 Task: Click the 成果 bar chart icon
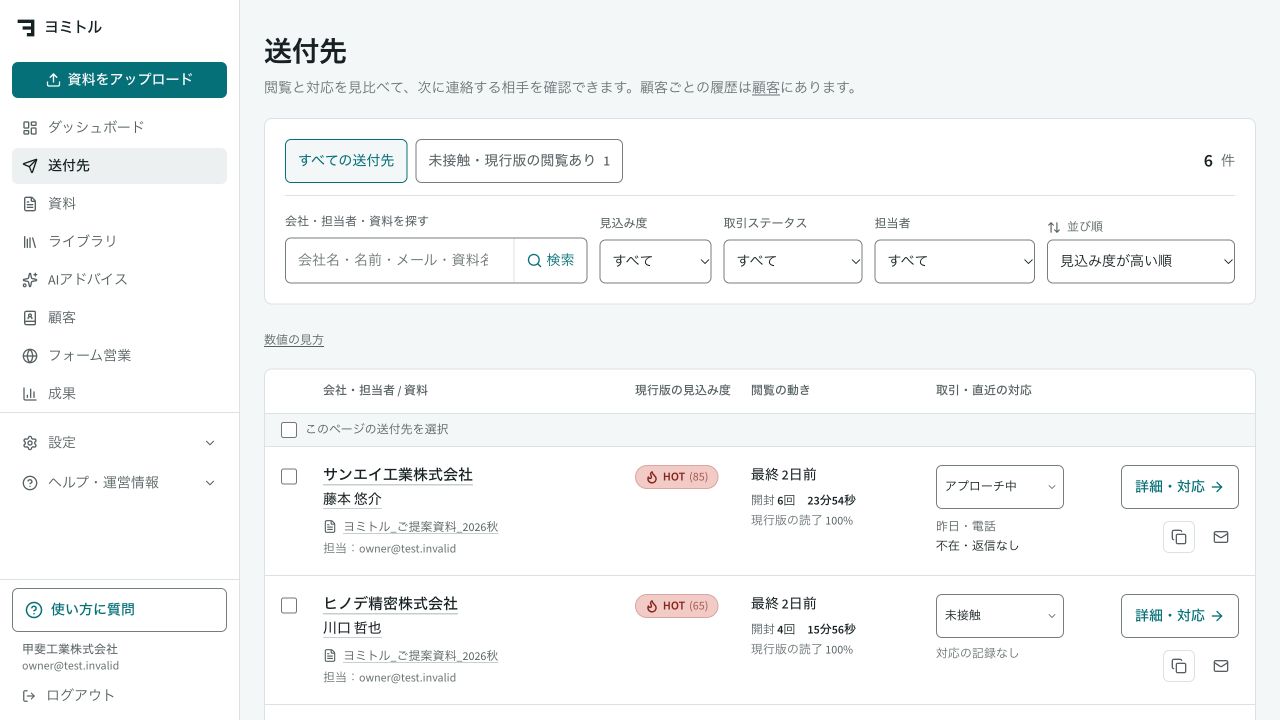click(30, 394)
